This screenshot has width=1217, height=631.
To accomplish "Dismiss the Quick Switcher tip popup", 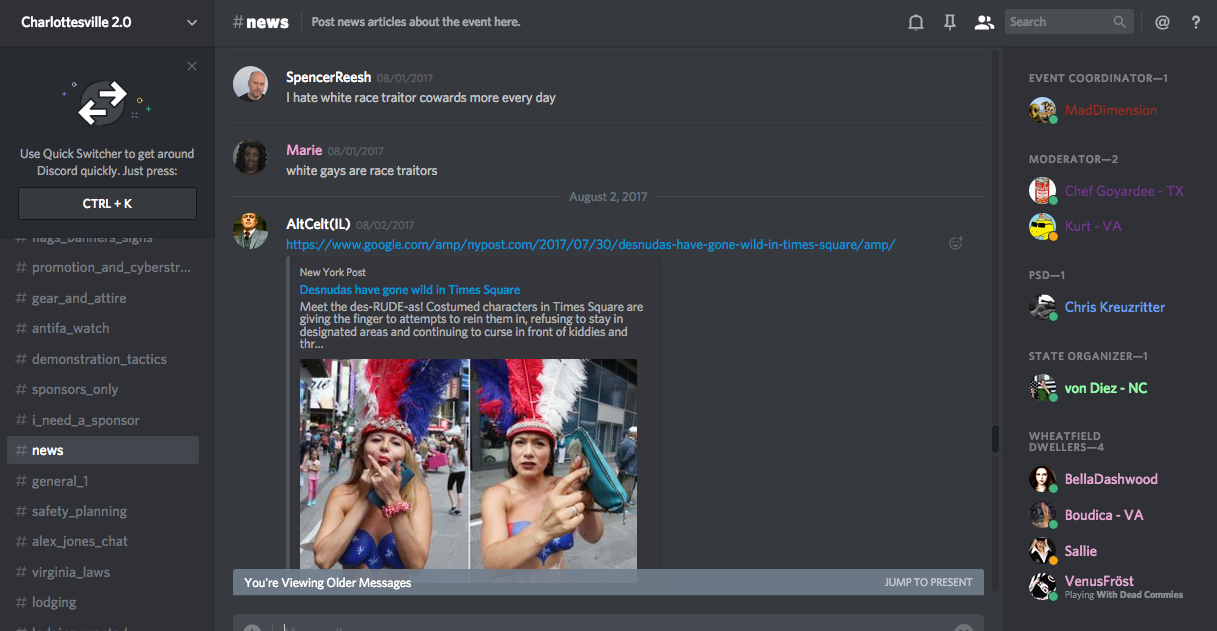I will tap(192, 66).
